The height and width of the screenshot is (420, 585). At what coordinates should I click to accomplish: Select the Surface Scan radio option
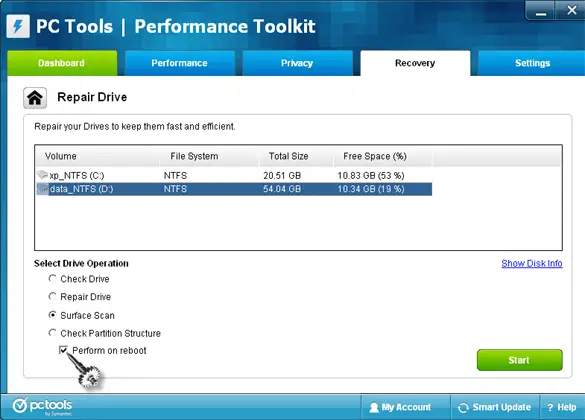click(53, 315)
